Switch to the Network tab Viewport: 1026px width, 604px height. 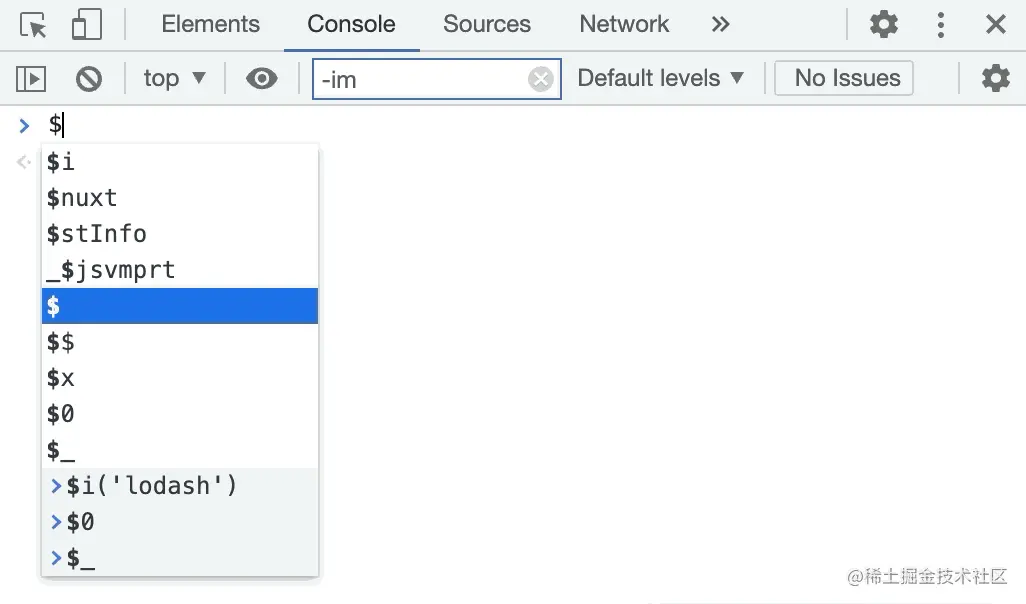[624, 24]
